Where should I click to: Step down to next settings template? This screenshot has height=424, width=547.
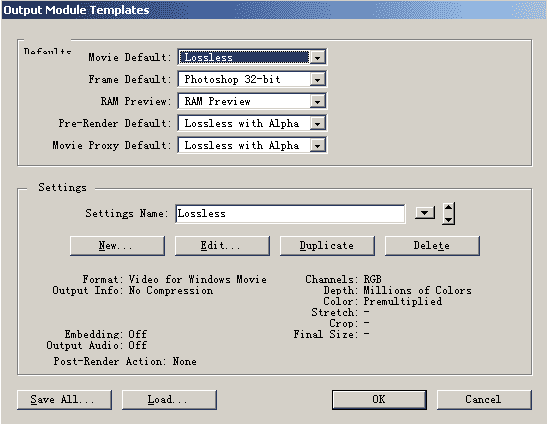pos(449,220)
